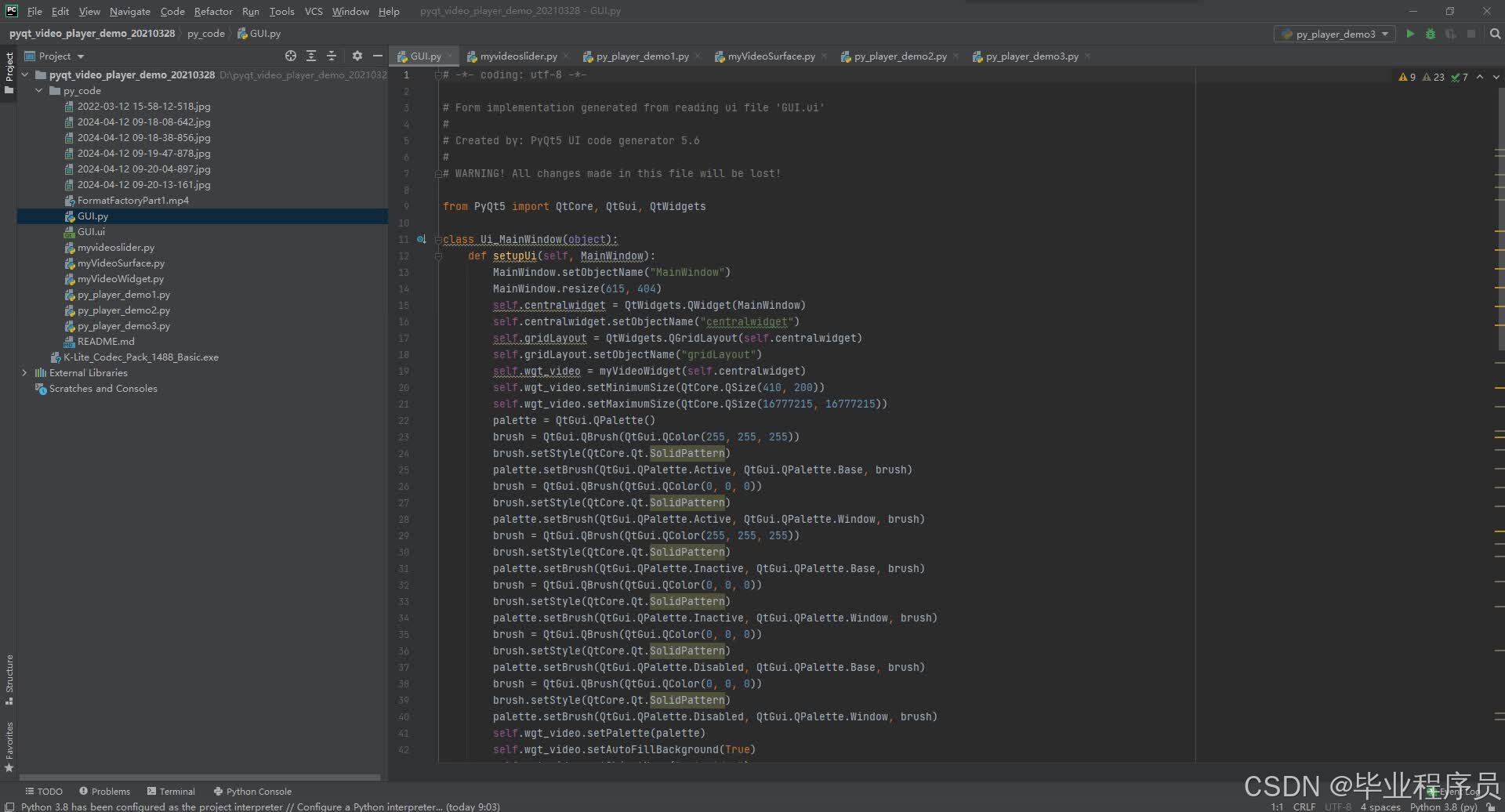This screenshot has height=812, width=1505.
Task: Open the TODO tool window
Action: (x=43, y=791)
